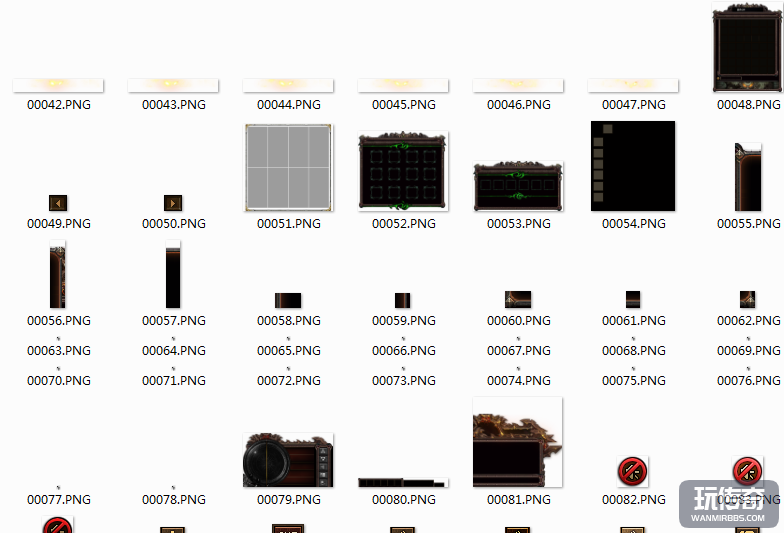Image resolution: width=784 pixels, height=533 pixels.
Task: Select the 00047.PNG glow thumbnail
Action: (633, 85)
